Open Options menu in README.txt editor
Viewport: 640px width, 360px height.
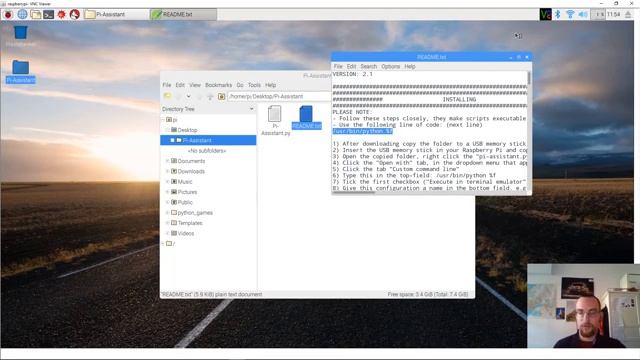391,66
